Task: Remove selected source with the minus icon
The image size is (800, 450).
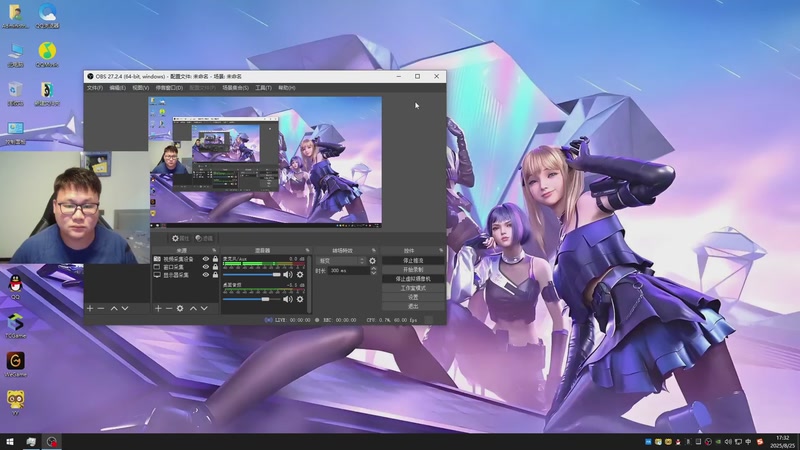Action: (x=169, y=309)
